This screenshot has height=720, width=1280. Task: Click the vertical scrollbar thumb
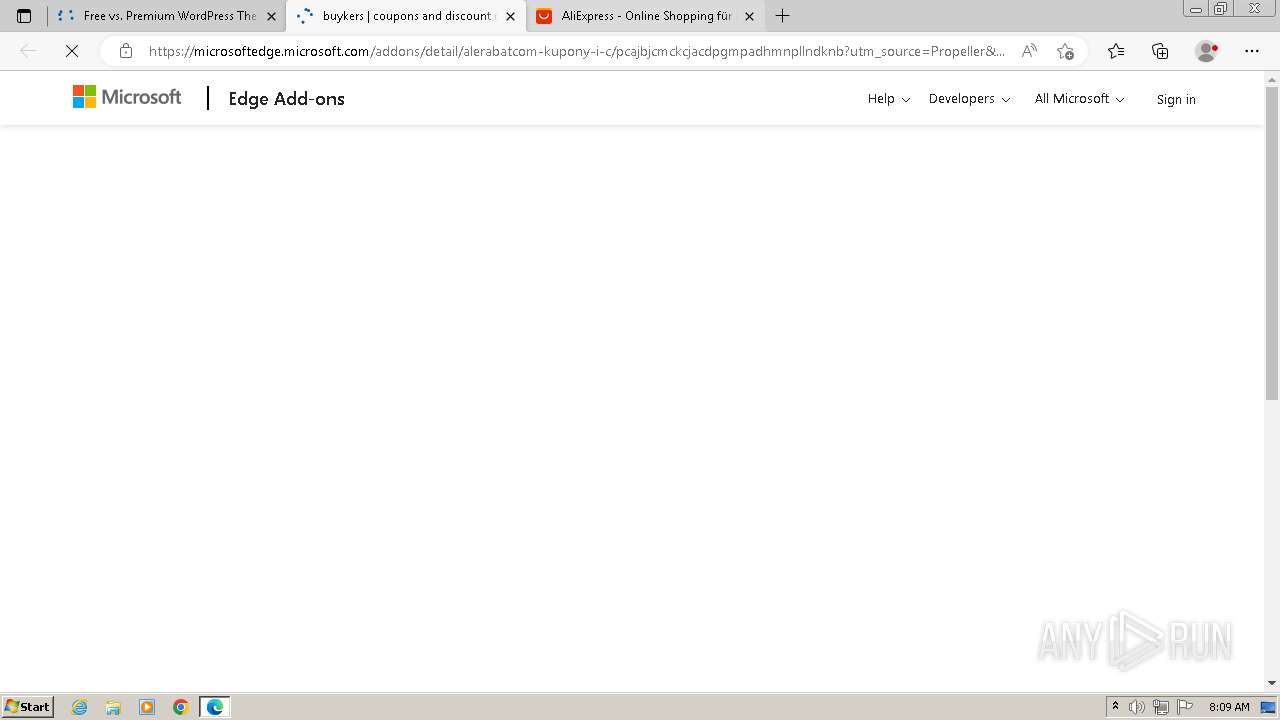1272,242
